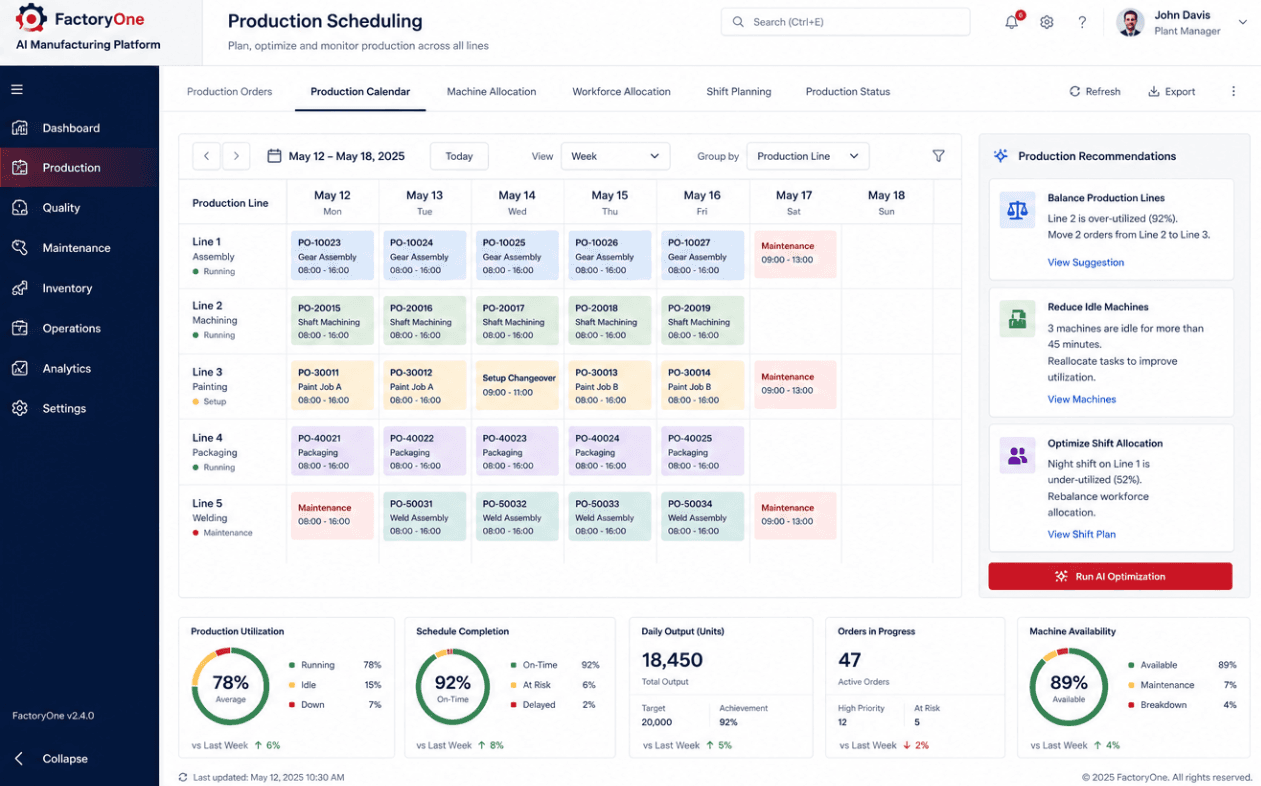
Task: Expand the John Davis account chevron
Action: [1243, 22]
